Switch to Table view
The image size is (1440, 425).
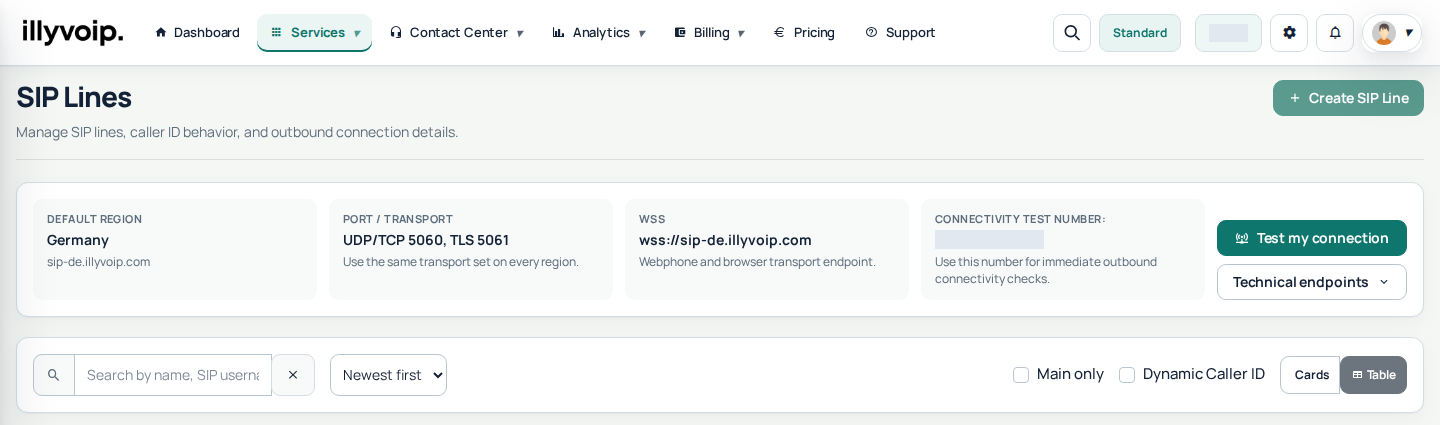(x=1374, y=375)
